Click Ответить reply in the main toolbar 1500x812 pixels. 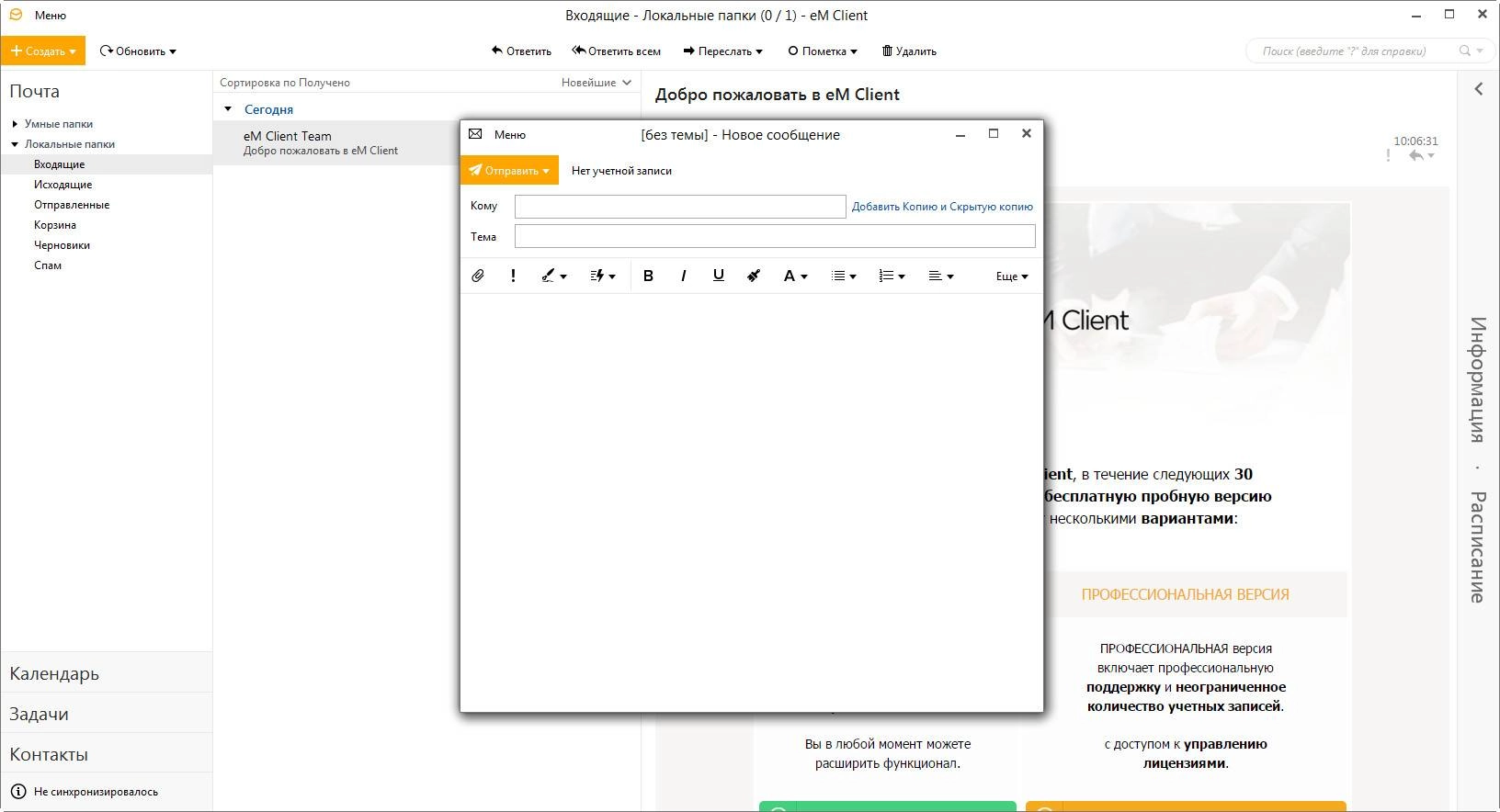pyautogui.click(x=521, y=51)
